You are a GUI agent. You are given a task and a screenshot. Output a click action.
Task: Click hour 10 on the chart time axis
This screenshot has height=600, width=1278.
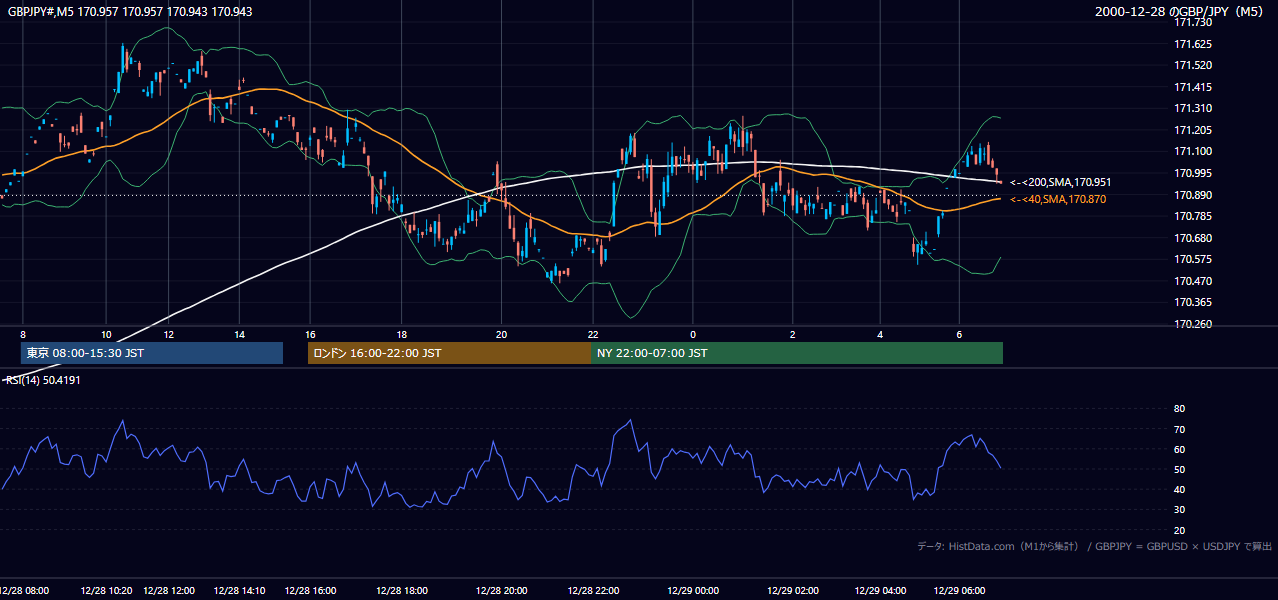click(106, 334)
